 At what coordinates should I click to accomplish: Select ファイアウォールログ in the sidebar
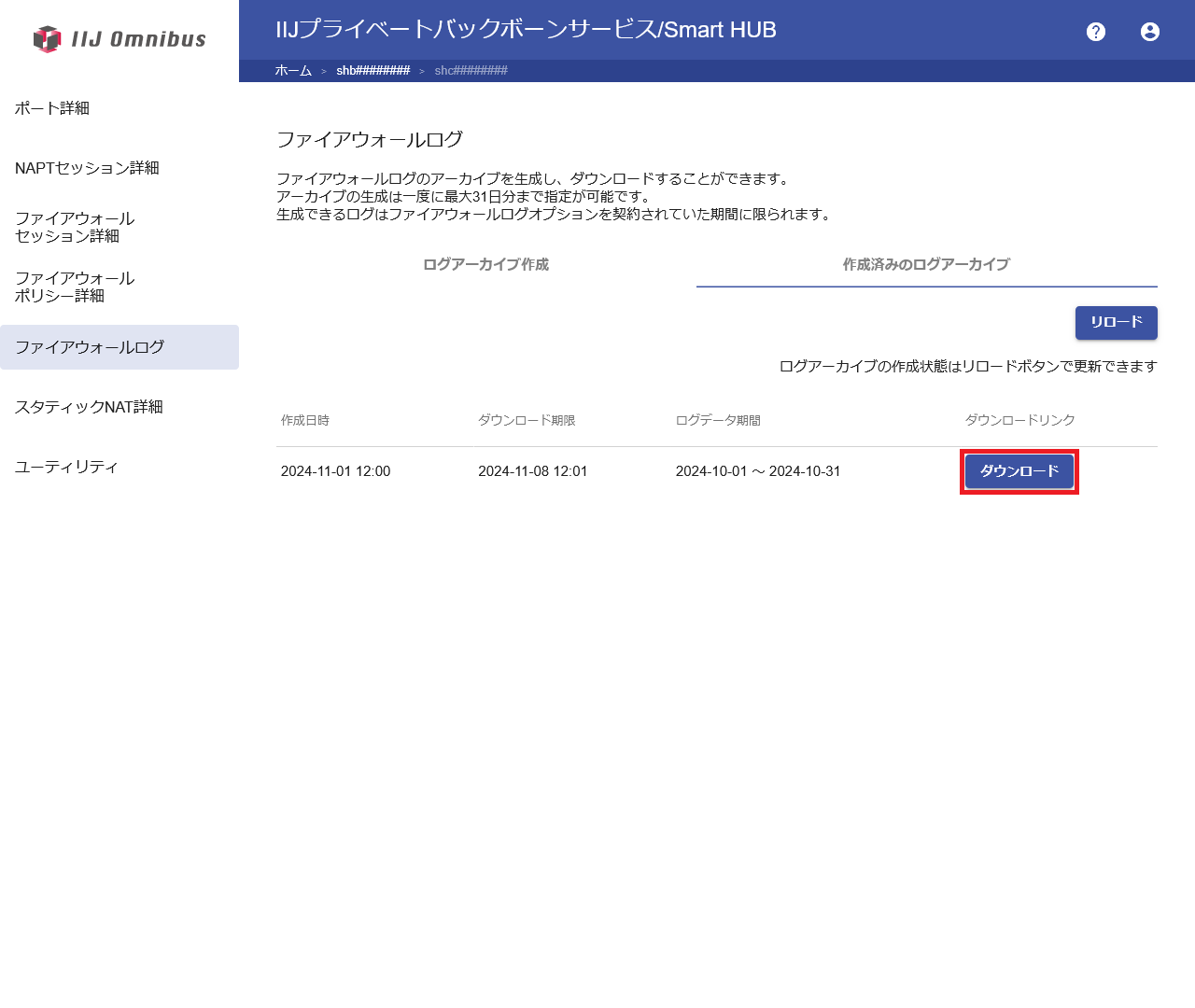coord(119,347)
